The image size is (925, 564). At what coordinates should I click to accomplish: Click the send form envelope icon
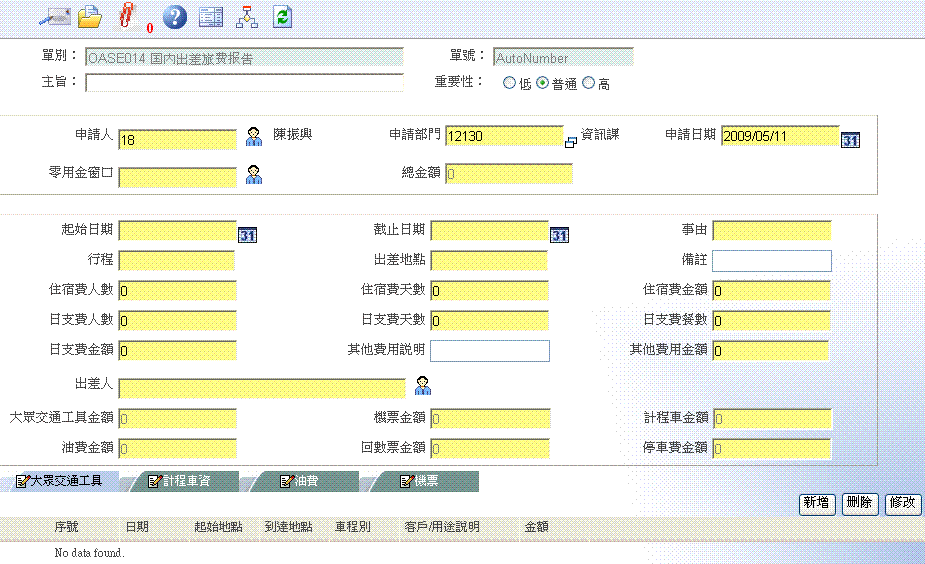(x=53, y=16)
